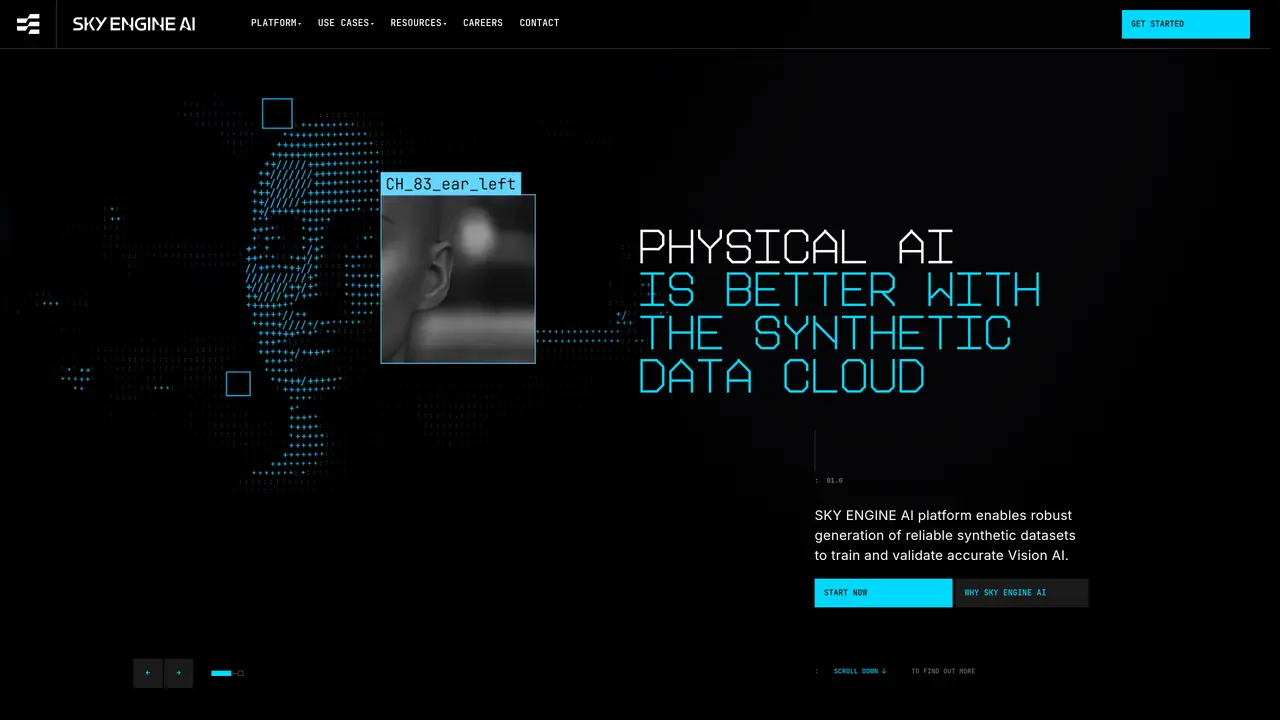
Task: Click the striped Sky Engine logo icon
Action: tap(28, 24)
